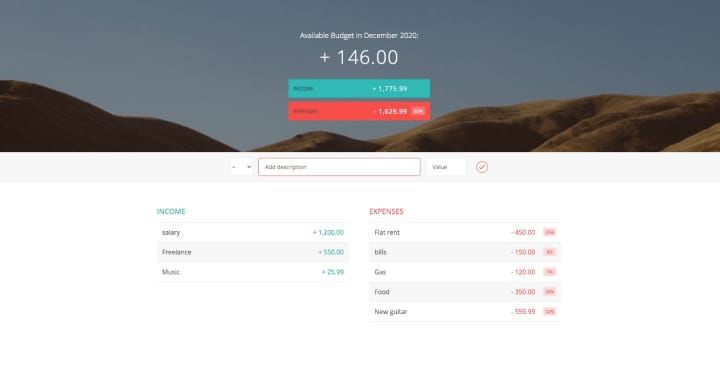Click the INCOME list heading

click(x=171, y=212)
